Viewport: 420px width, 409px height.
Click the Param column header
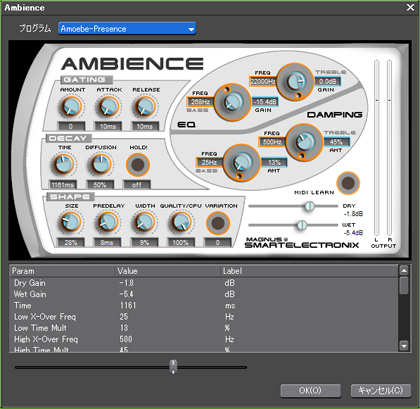tap(62, 271)
